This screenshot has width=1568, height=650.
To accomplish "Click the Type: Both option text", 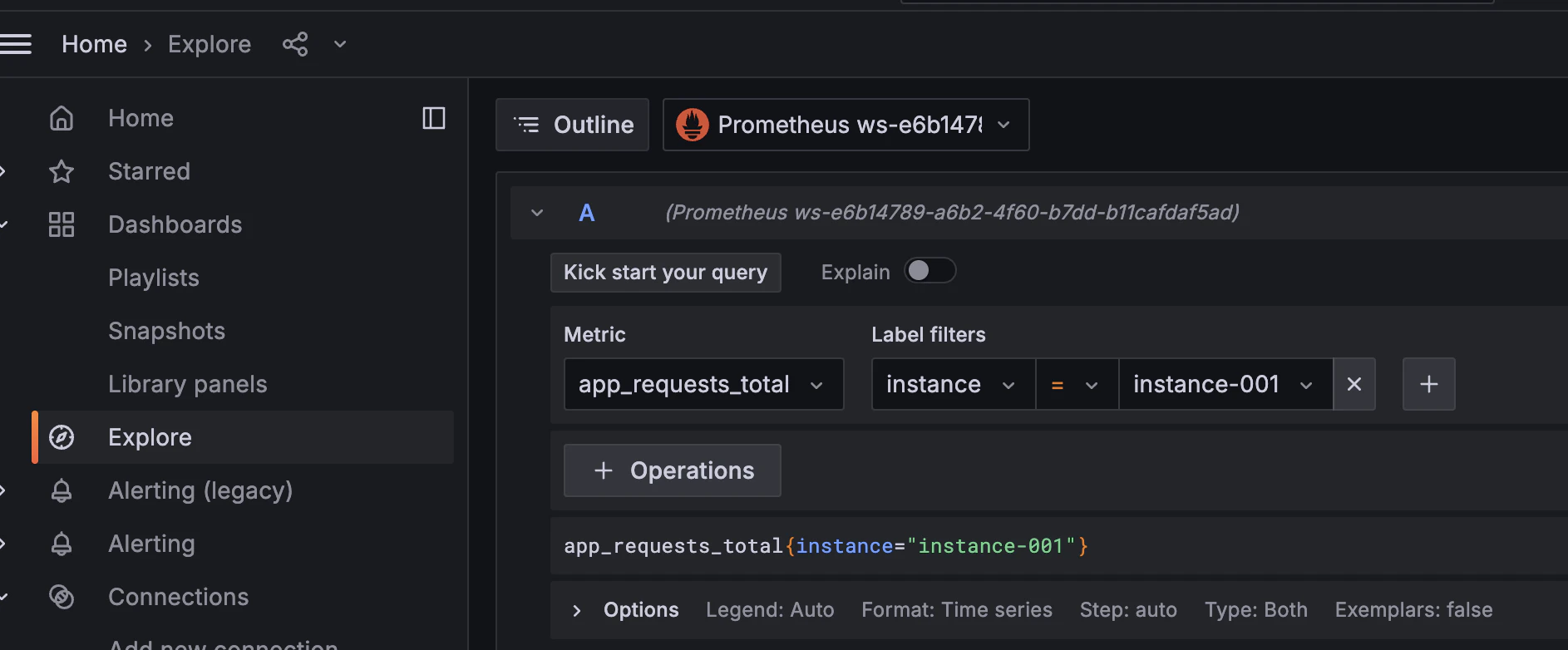I will (x=1256, y=610).
